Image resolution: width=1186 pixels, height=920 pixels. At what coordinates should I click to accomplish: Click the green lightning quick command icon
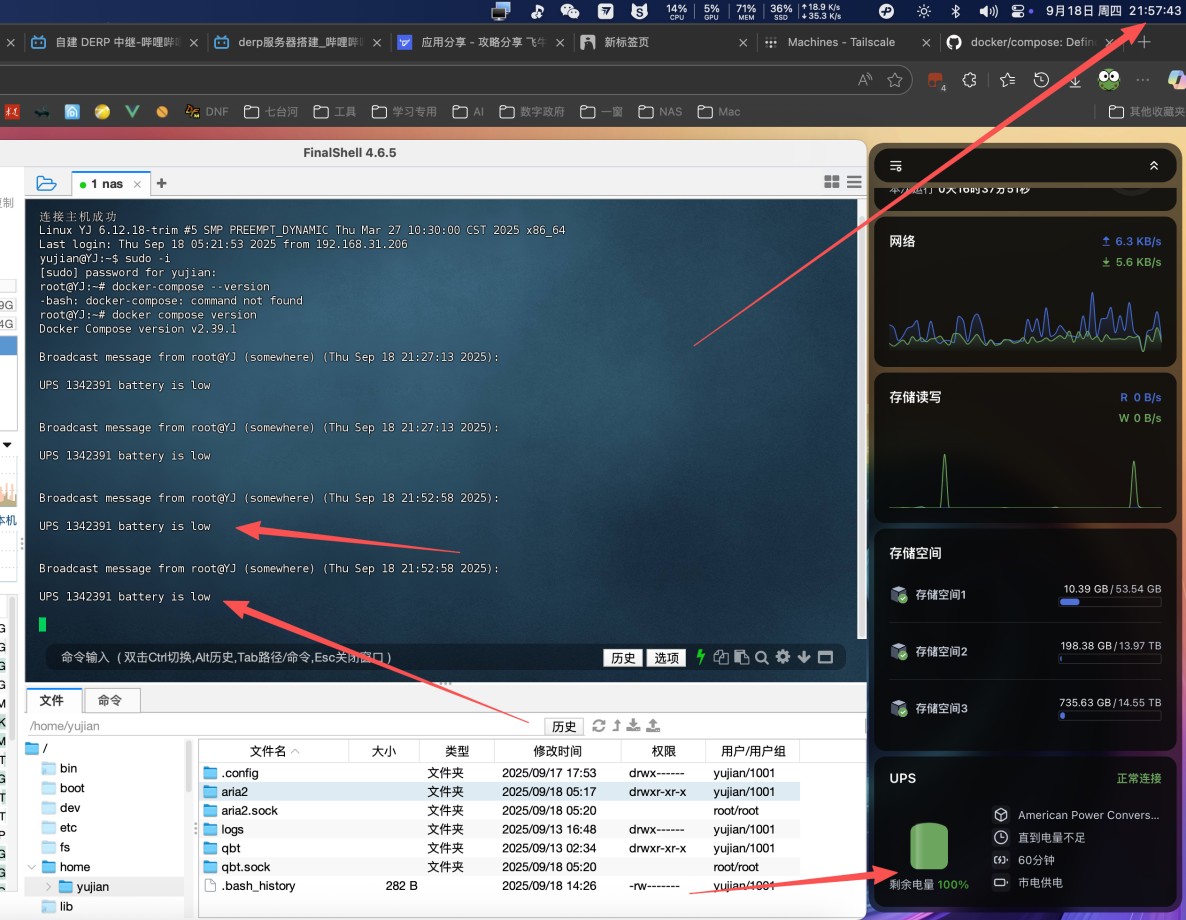point(700,657)
